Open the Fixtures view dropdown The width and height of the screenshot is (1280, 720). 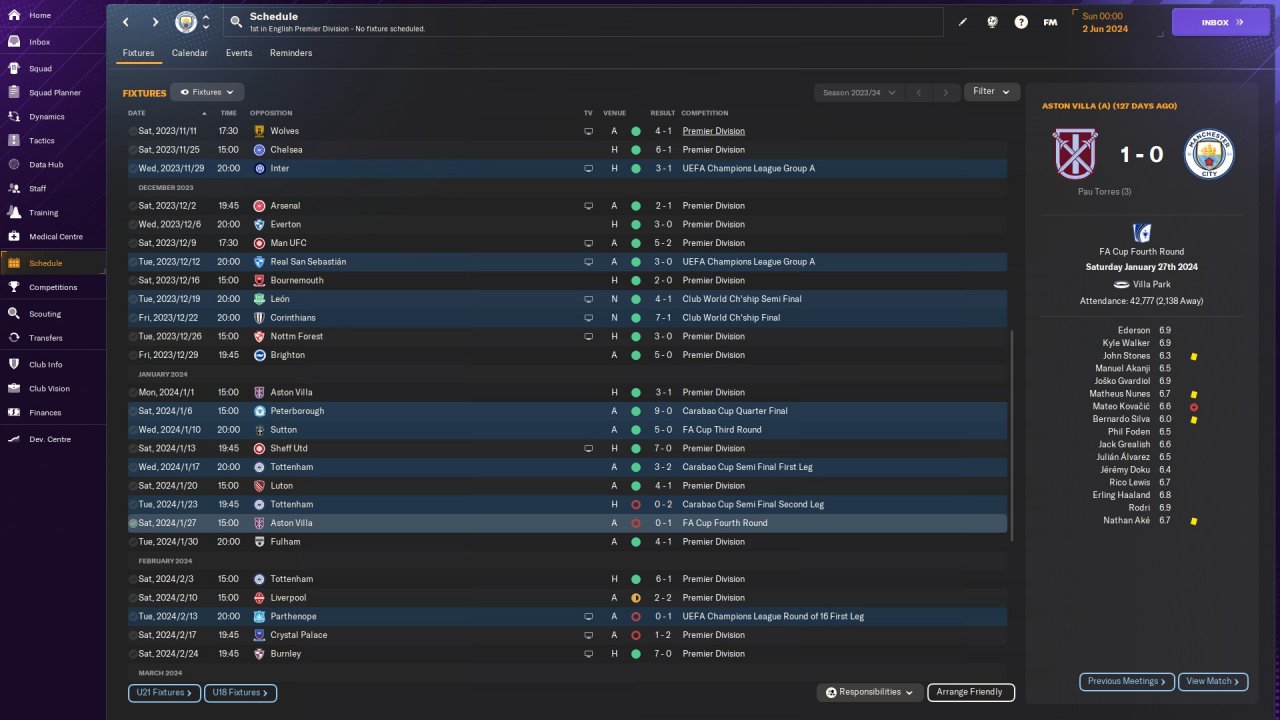coord(207,92)
